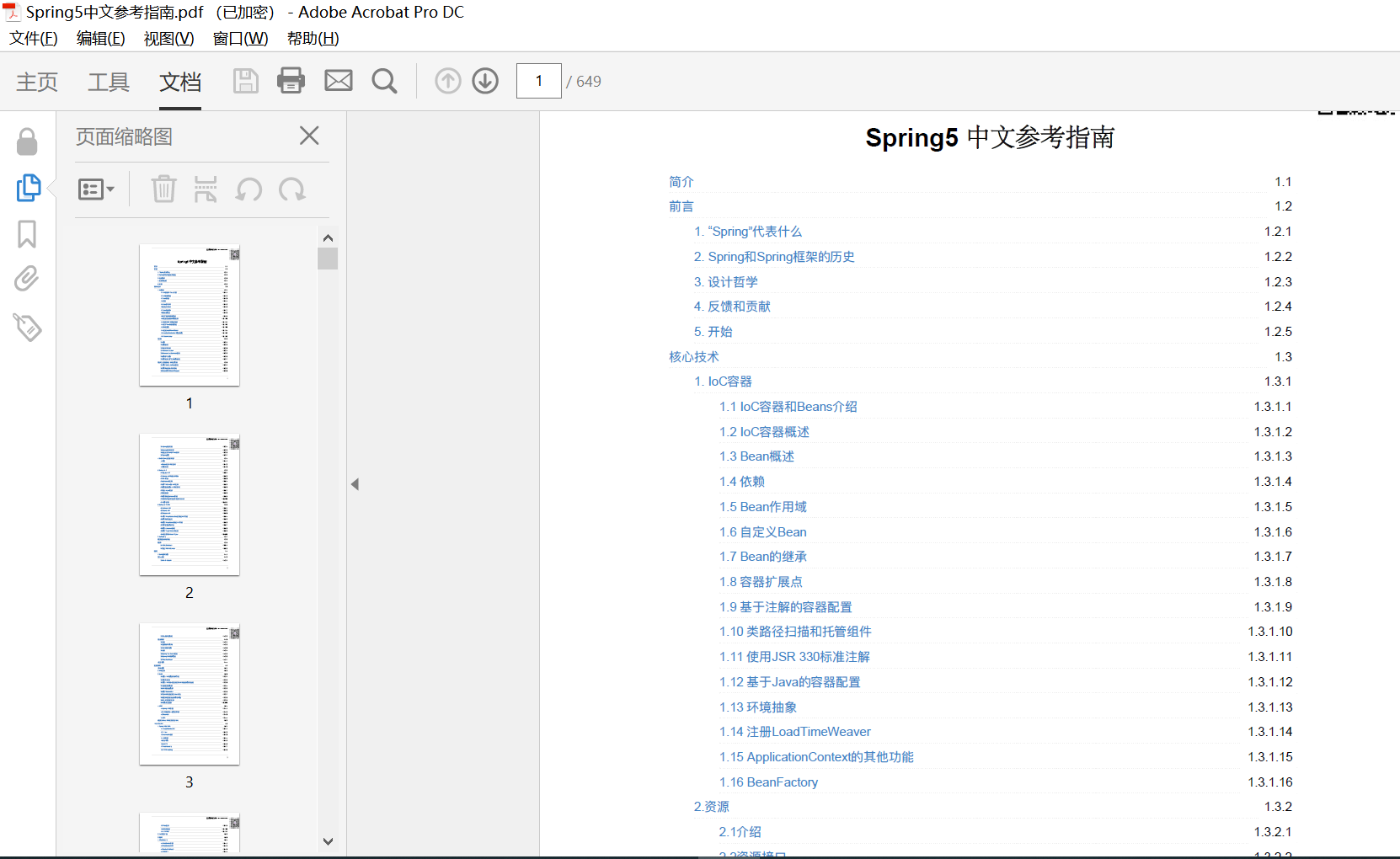Open the Bookmarks side panel
The height and width of the screenshot is (859, 1400).
27,234
